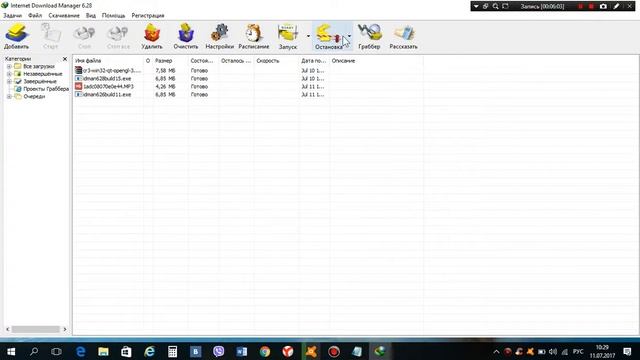Click the greyed Старт resume toolbar icon
This screenshot has width=640, height=360.
pyautogui.click(x=51, y=36)
